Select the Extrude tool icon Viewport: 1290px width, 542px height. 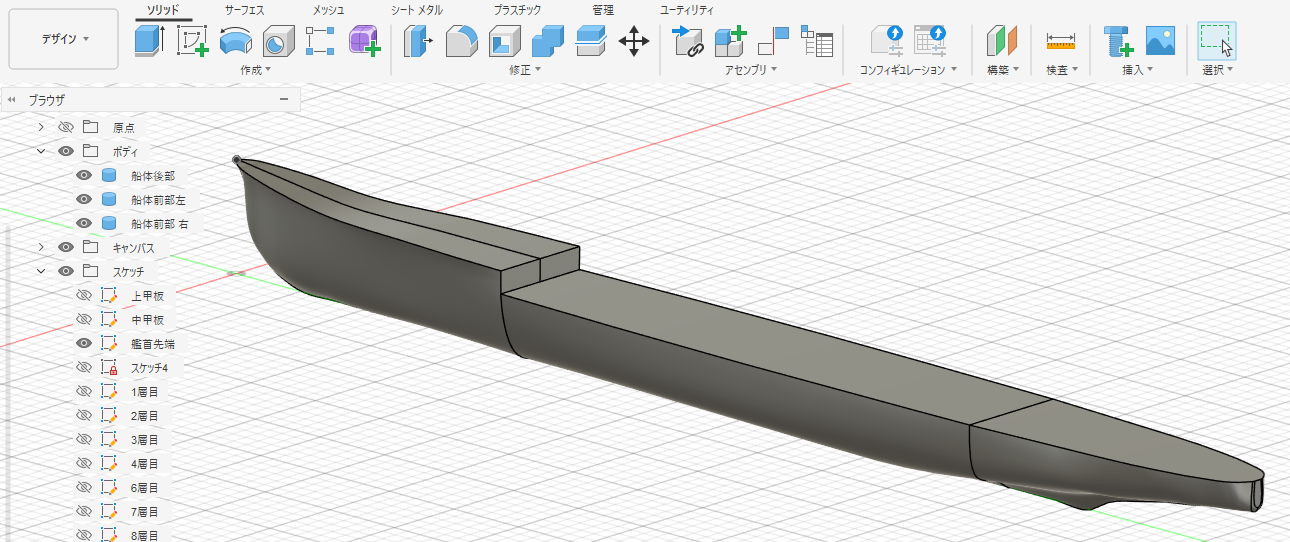tap(149, 42)
